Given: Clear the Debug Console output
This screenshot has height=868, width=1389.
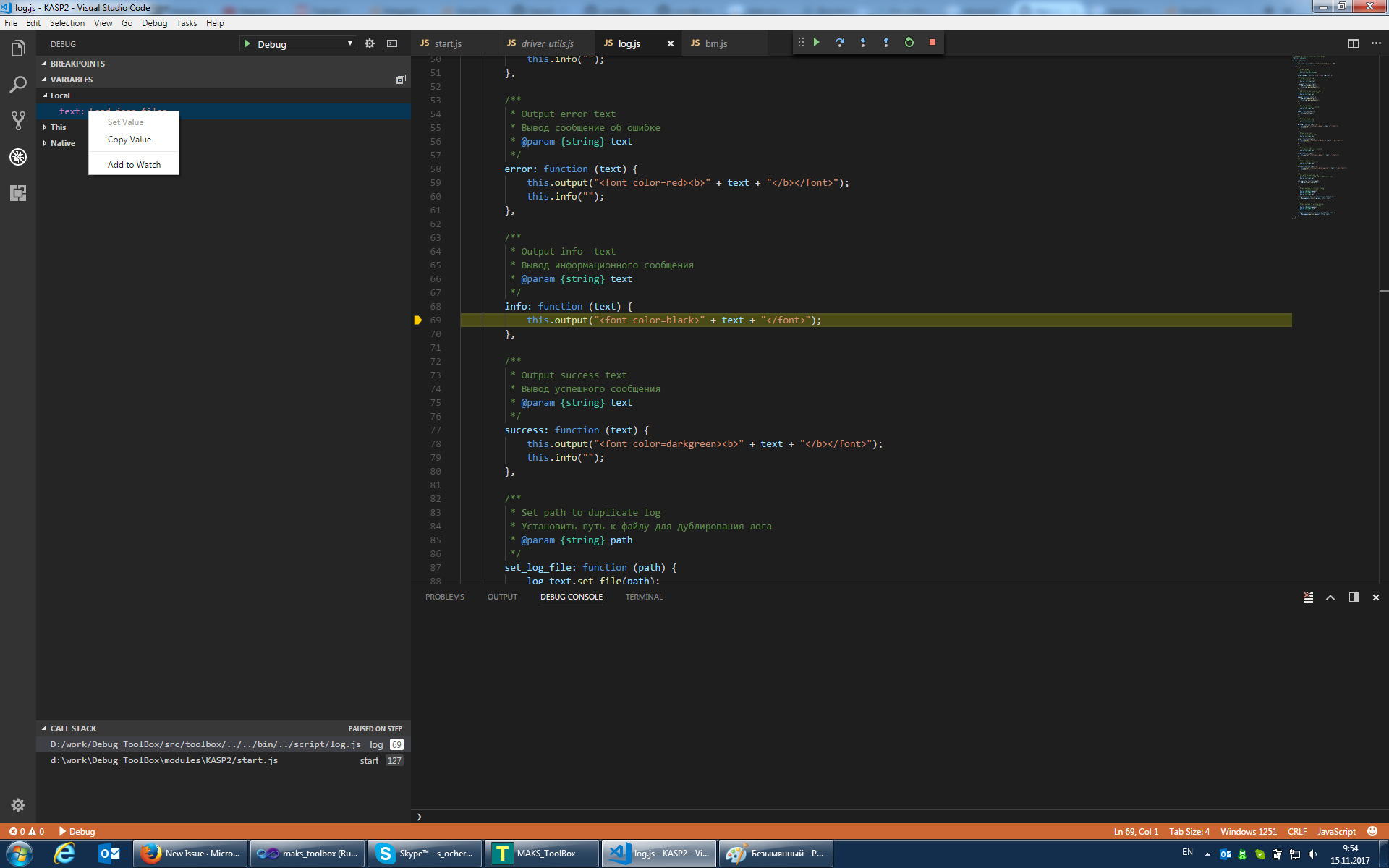Looking at the screenshot, I should [x=1307, y=597].
